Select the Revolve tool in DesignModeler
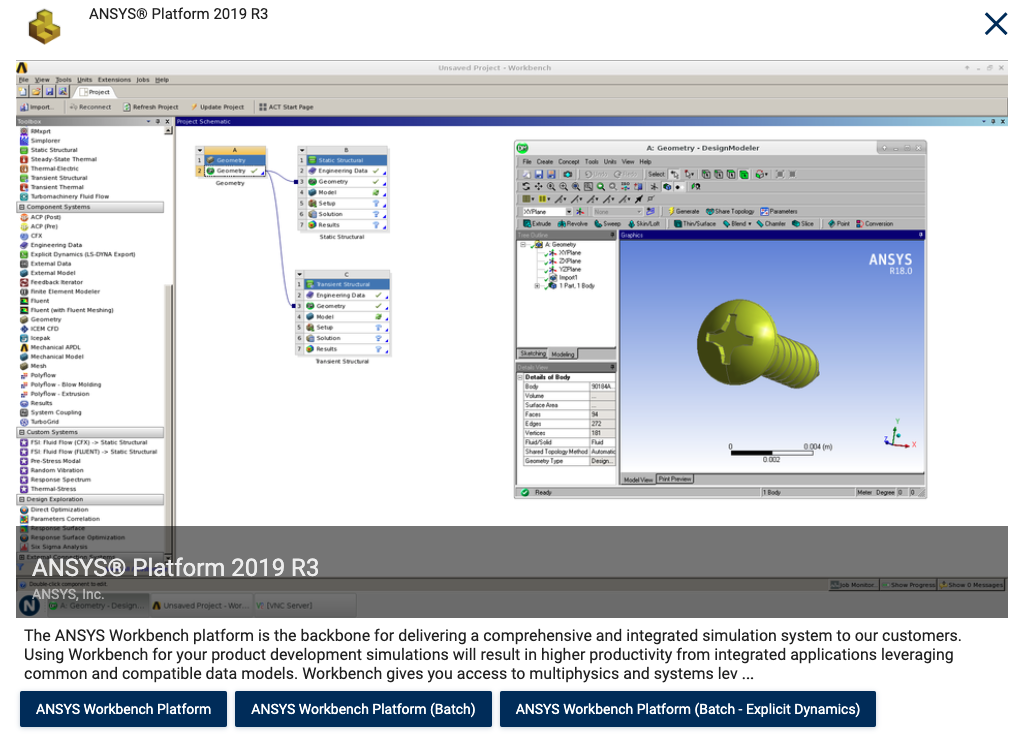The image size is (1020, 743). coord(572,224)
